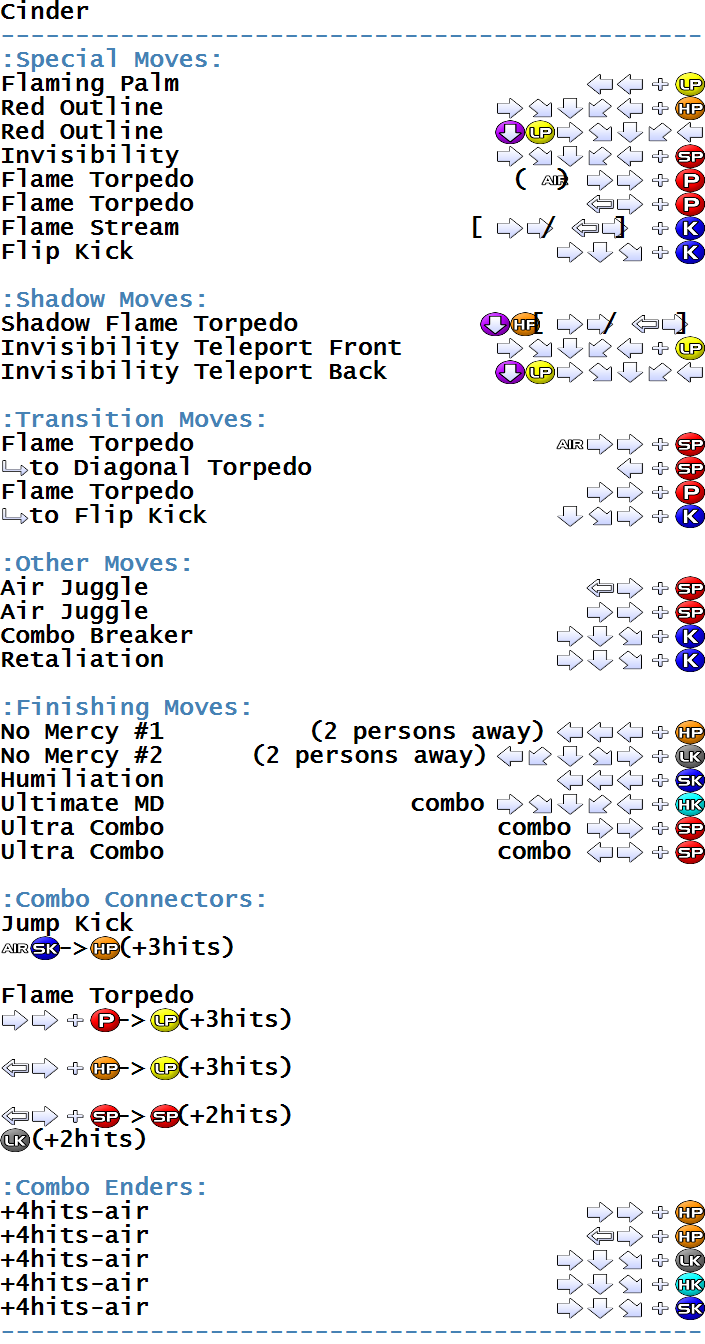Click the 'to Flip Kick' text

coord(119,516)
